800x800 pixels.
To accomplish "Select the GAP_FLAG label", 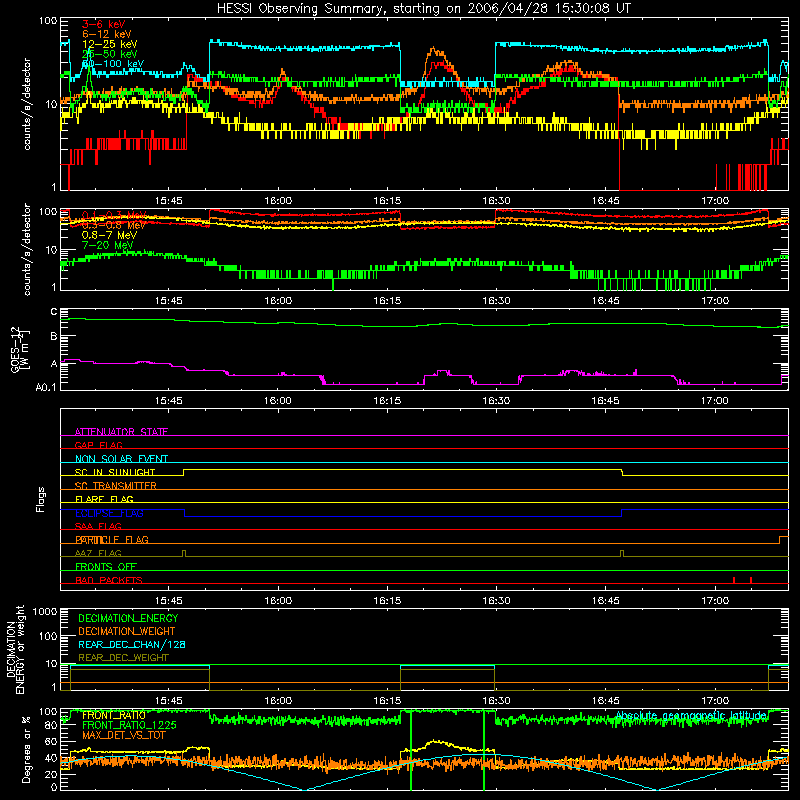I will pyautogui.click(x=98, y=445).
